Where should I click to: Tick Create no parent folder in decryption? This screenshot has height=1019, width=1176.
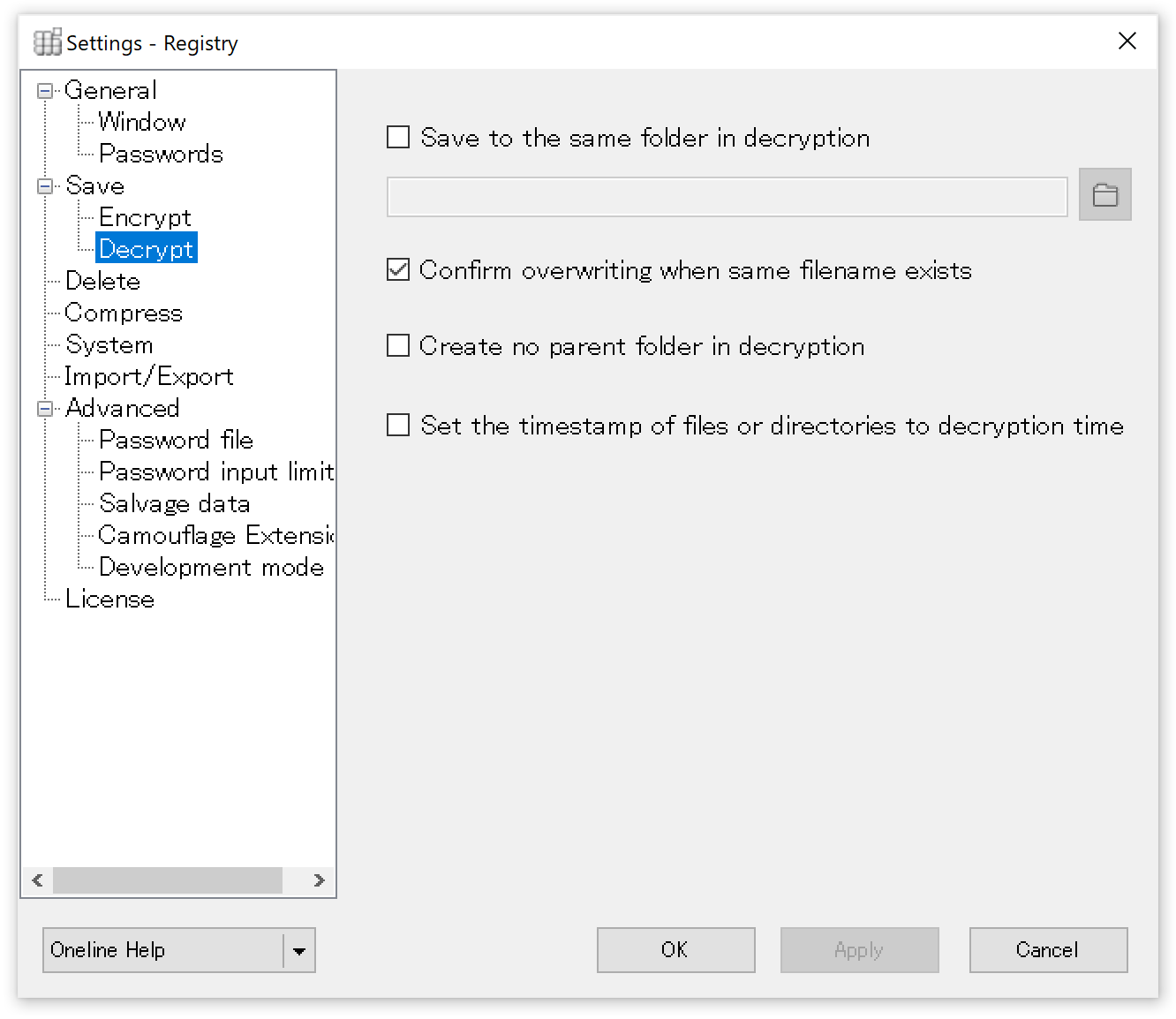(398, 346)
